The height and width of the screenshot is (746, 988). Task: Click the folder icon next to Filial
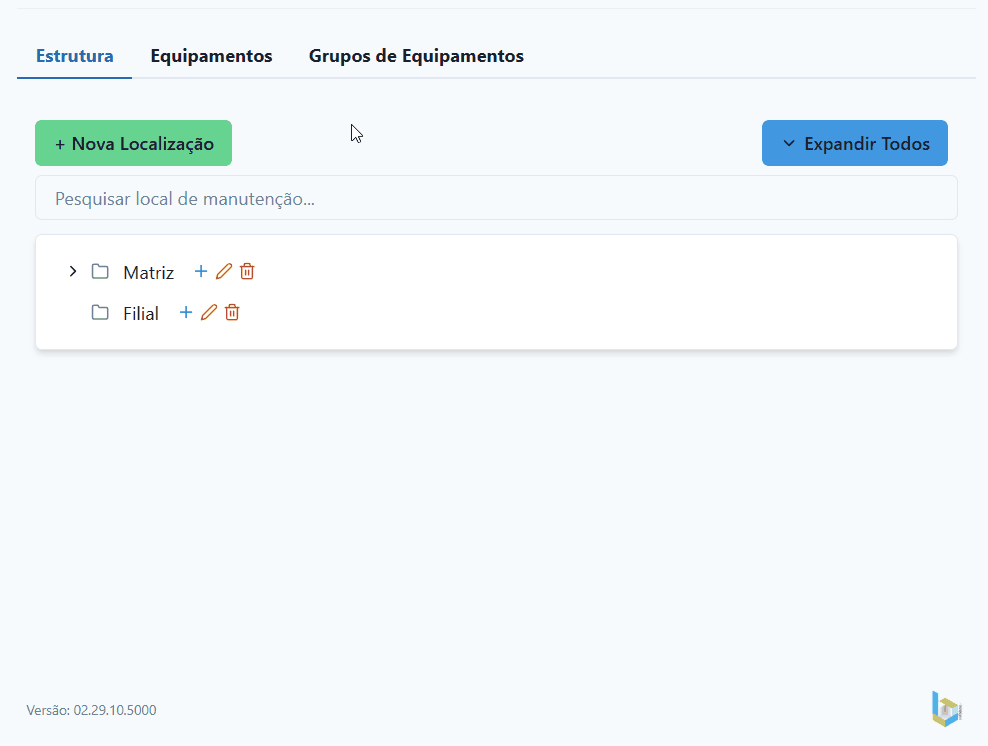100,312
